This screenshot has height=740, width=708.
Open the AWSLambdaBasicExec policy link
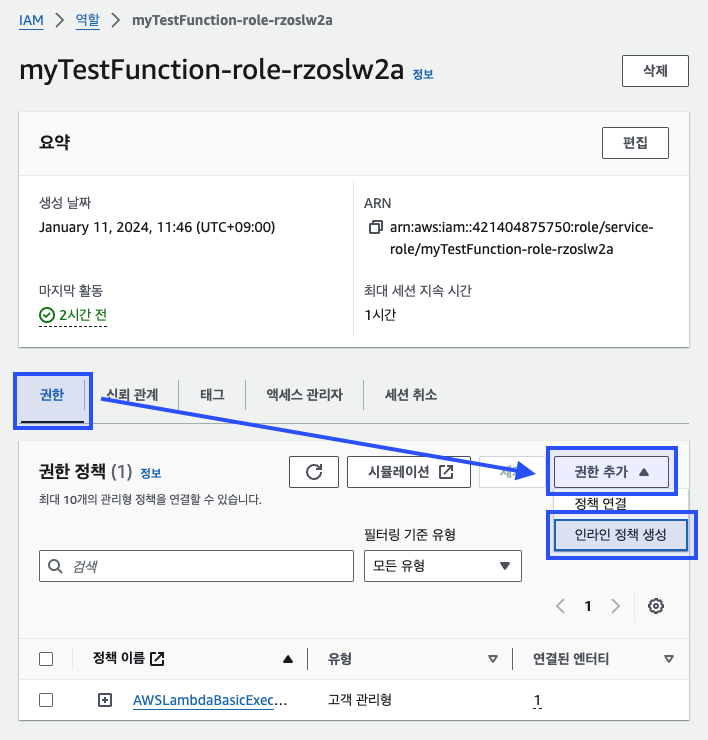(210, 700)
